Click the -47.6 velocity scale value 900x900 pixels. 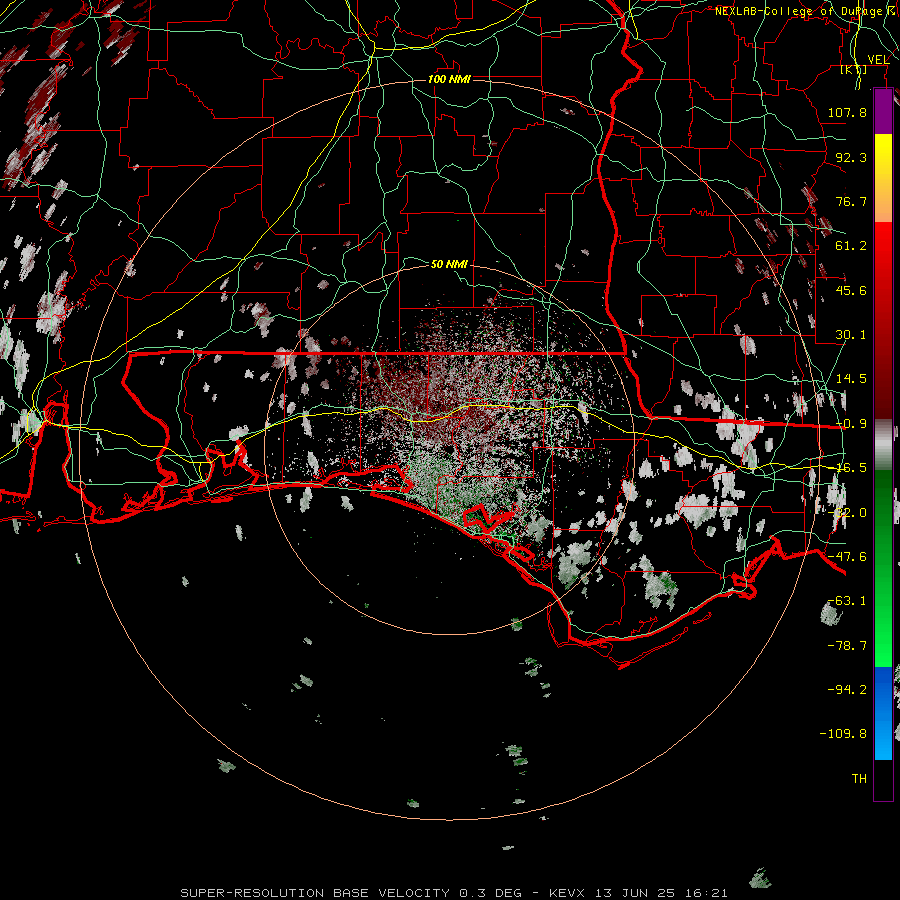pyautogui.click(x=847, y=557)
